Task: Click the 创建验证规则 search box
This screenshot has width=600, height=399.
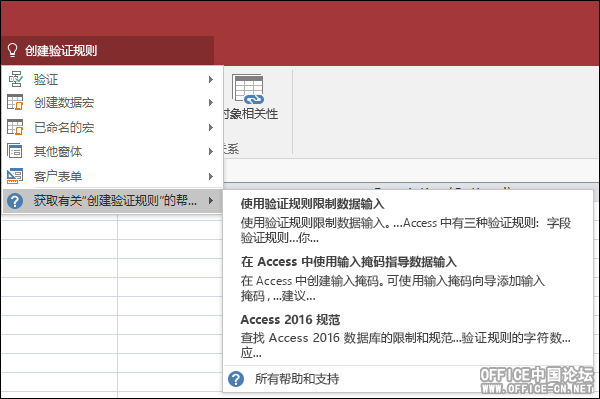Action: (x=108, y=50)
